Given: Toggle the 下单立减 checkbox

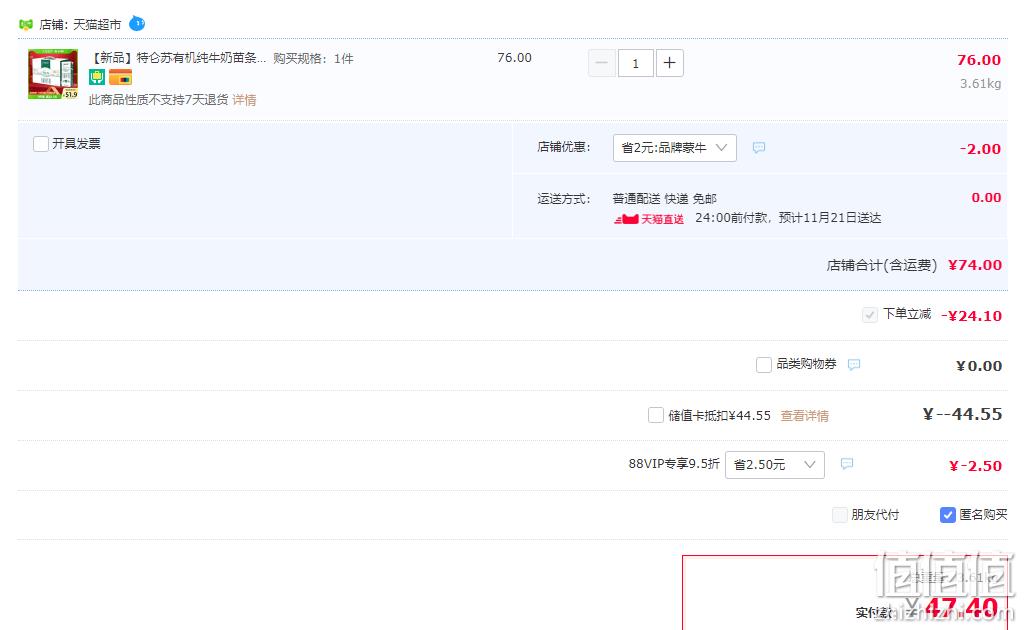Looking at the screenshot, I should tap(869, 315).
